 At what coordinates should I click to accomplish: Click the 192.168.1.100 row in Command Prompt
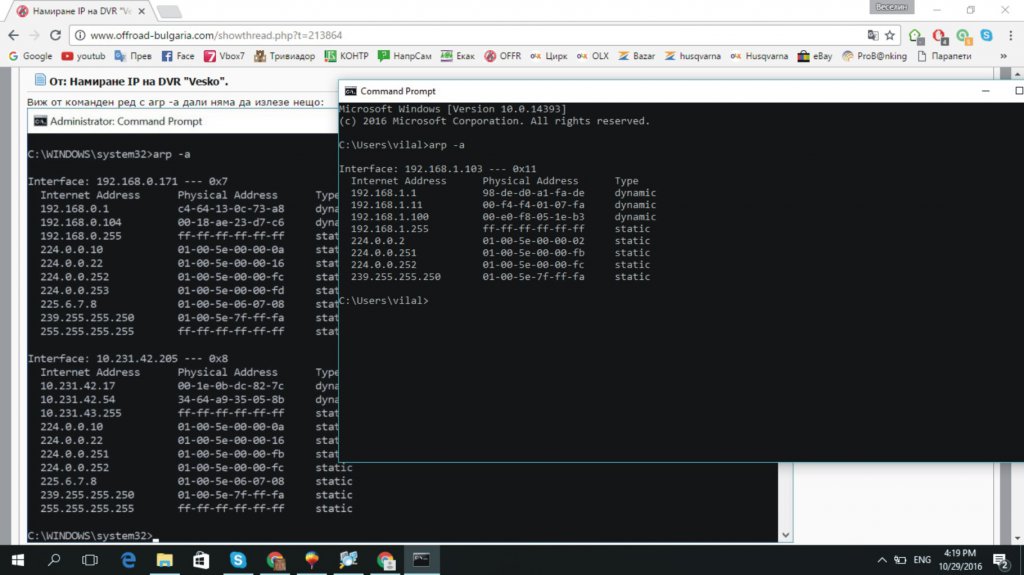(x=503, y=217)
